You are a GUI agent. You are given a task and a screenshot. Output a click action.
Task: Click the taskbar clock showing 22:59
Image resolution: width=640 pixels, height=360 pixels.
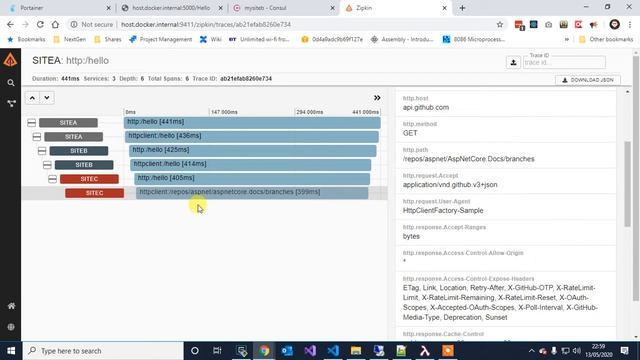coord(598,351)
